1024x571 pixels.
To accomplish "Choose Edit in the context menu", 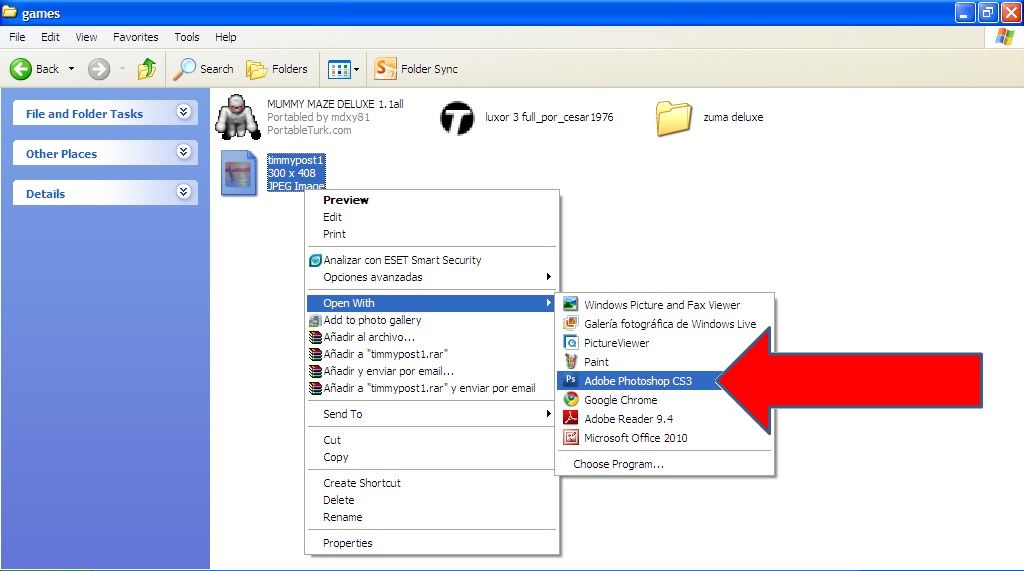I will point(432,217).
